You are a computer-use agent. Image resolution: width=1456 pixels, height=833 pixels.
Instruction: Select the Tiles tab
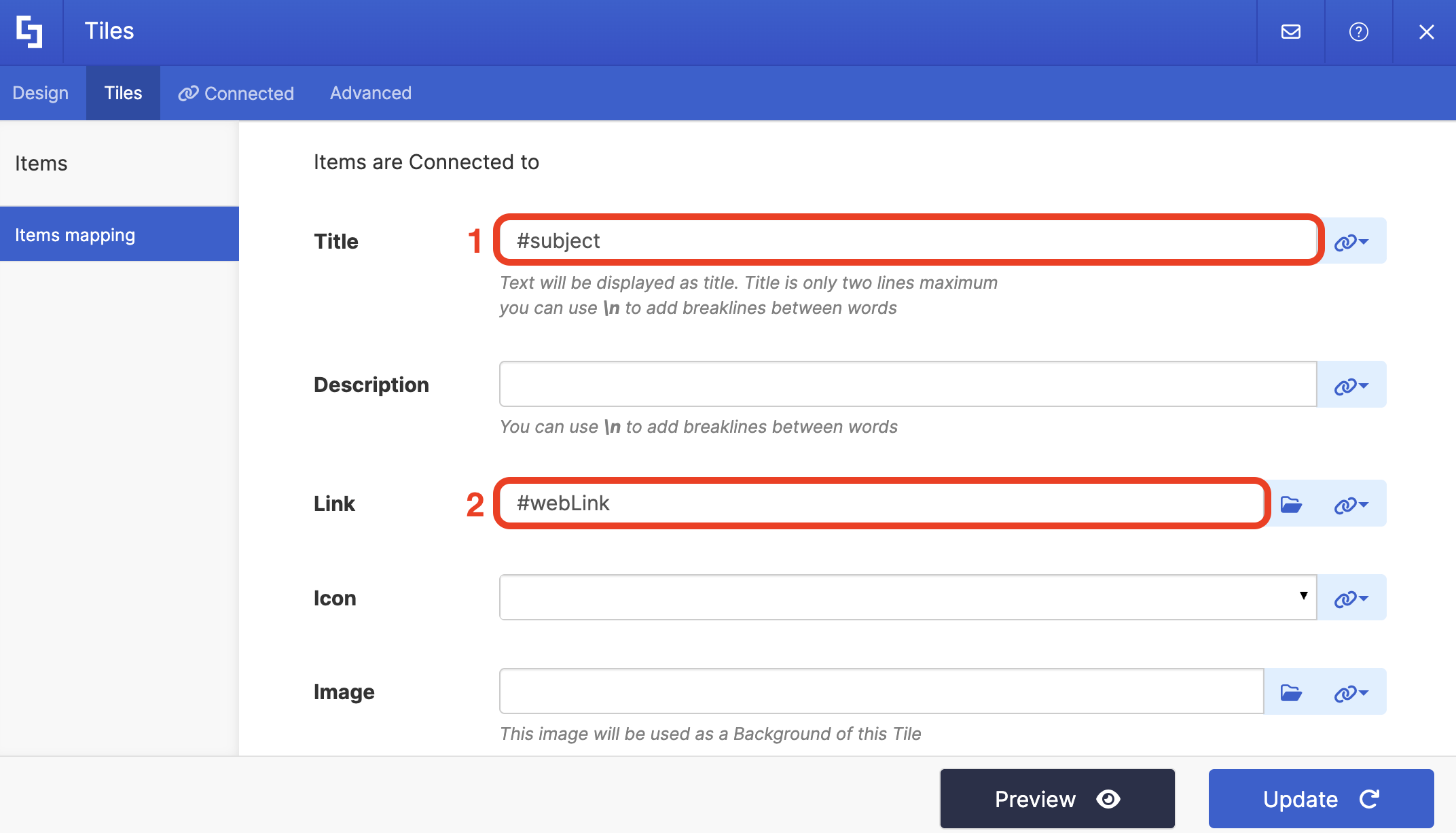coord(123,93)
